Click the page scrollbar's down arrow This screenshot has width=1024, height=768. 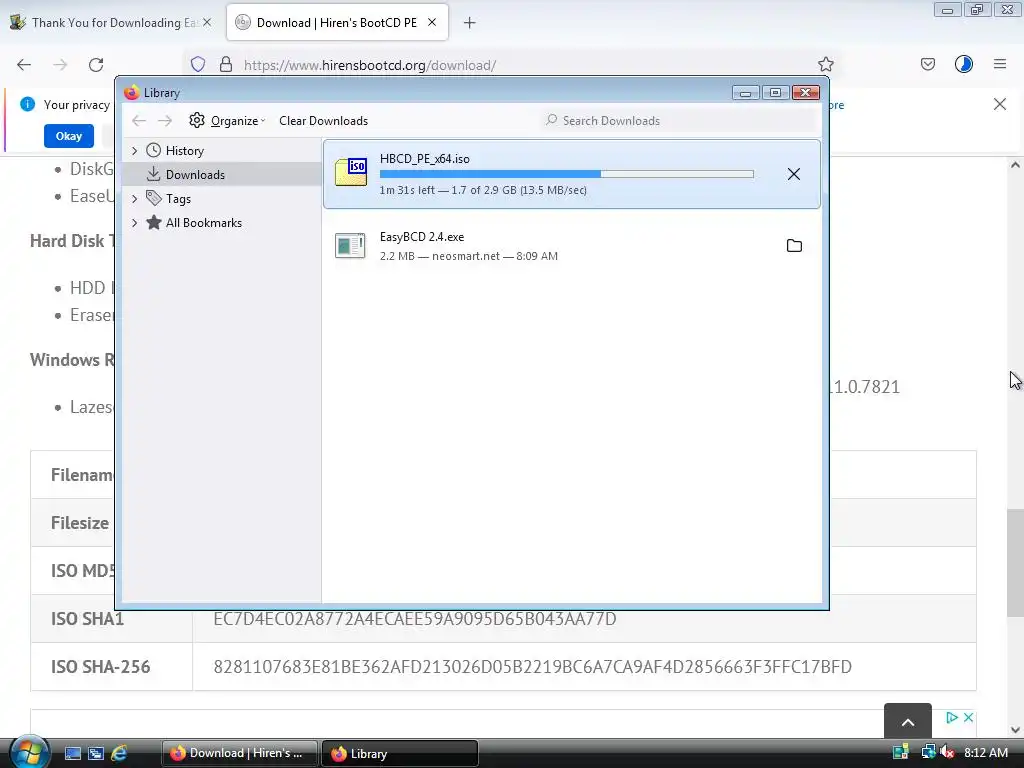[x=1015, y=730]
